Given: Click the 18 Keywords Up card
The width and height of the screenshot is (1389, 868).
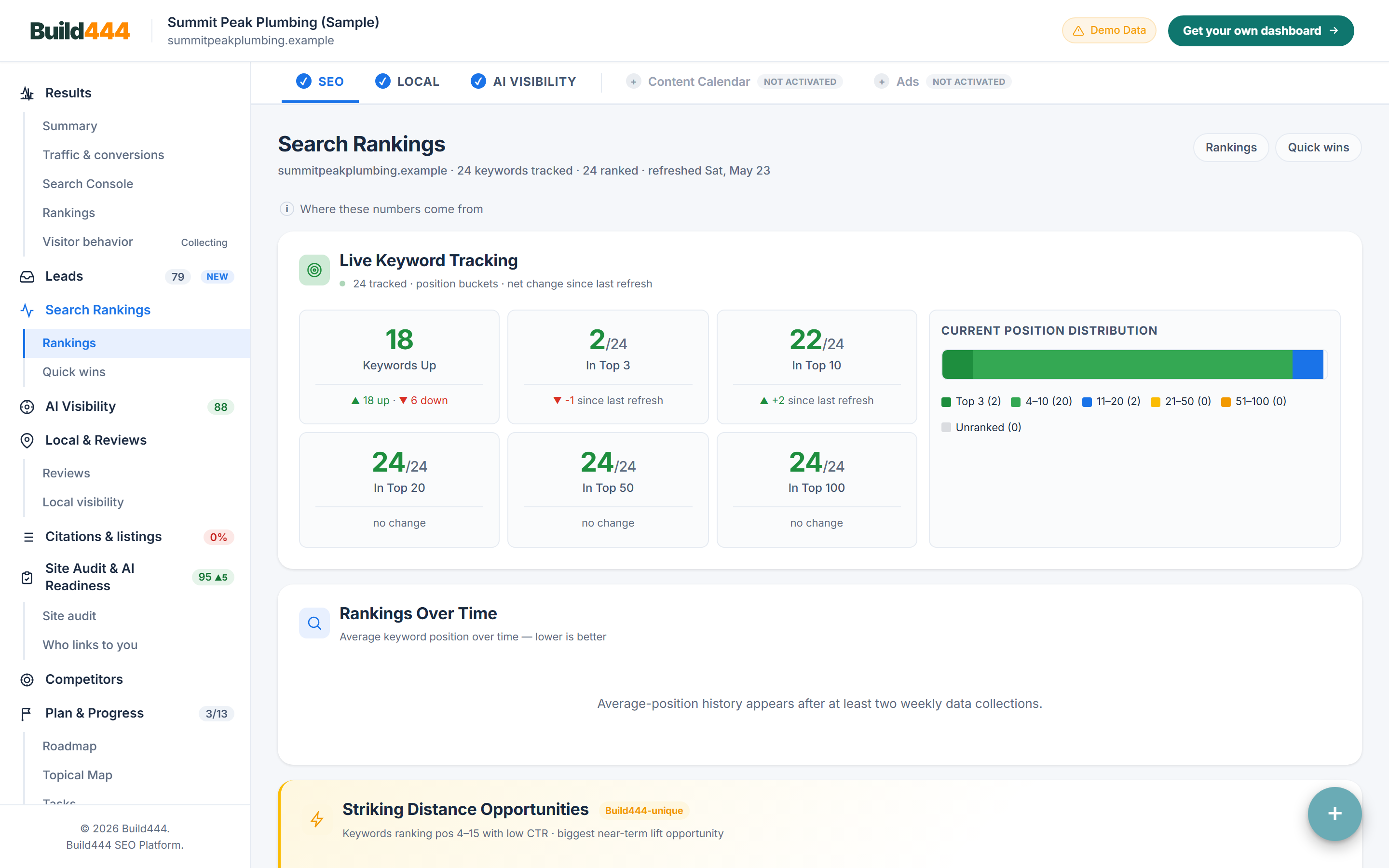Looking at the screenshot, I should pos(399,367).
